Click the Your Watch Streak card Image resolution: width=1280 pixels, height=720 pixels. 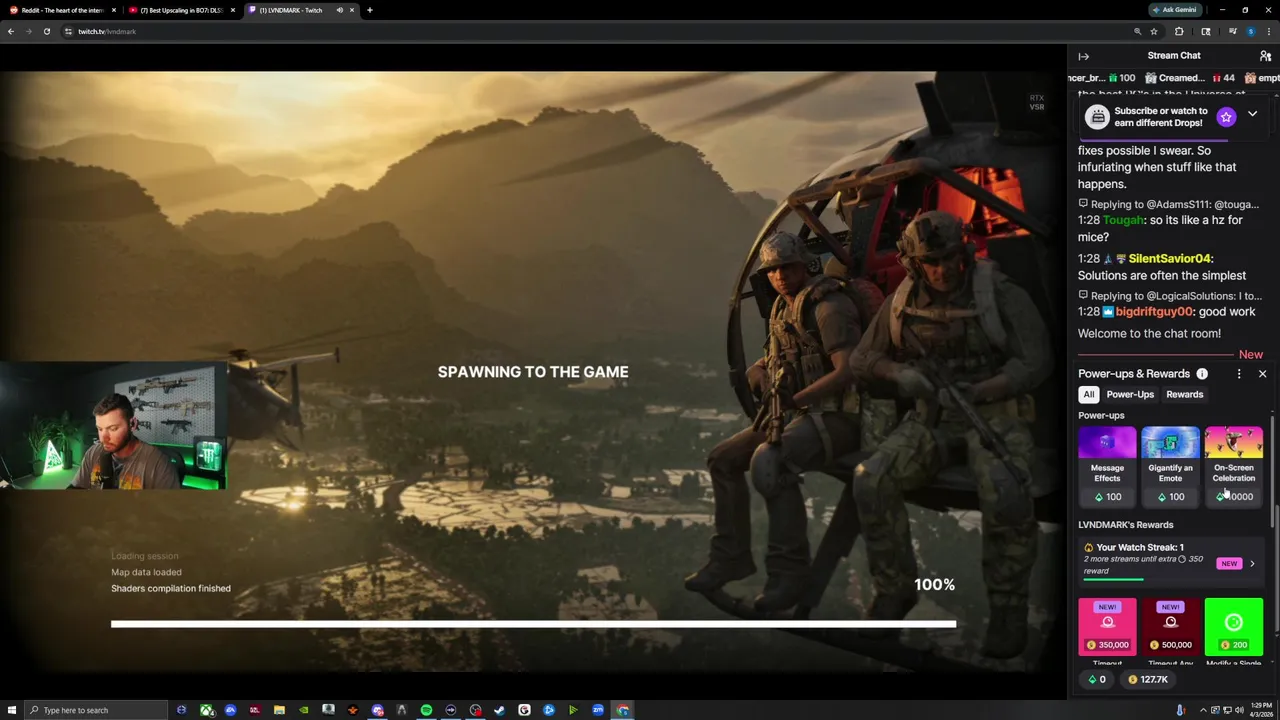(x=1170, y=561)
